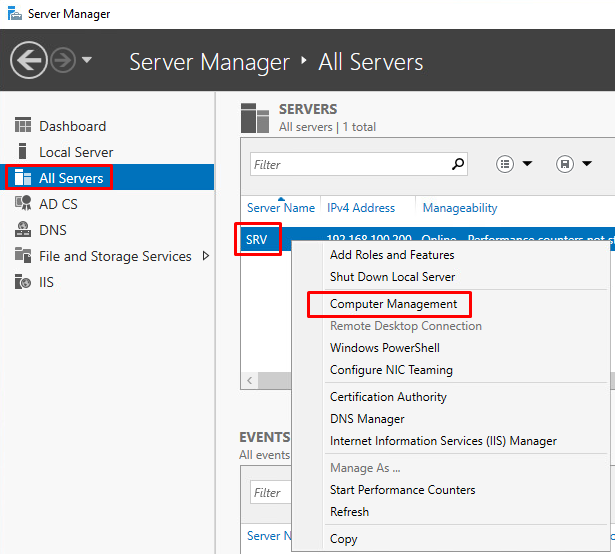Click All Servers in the header breadcrumb

(x=371, y=62)
